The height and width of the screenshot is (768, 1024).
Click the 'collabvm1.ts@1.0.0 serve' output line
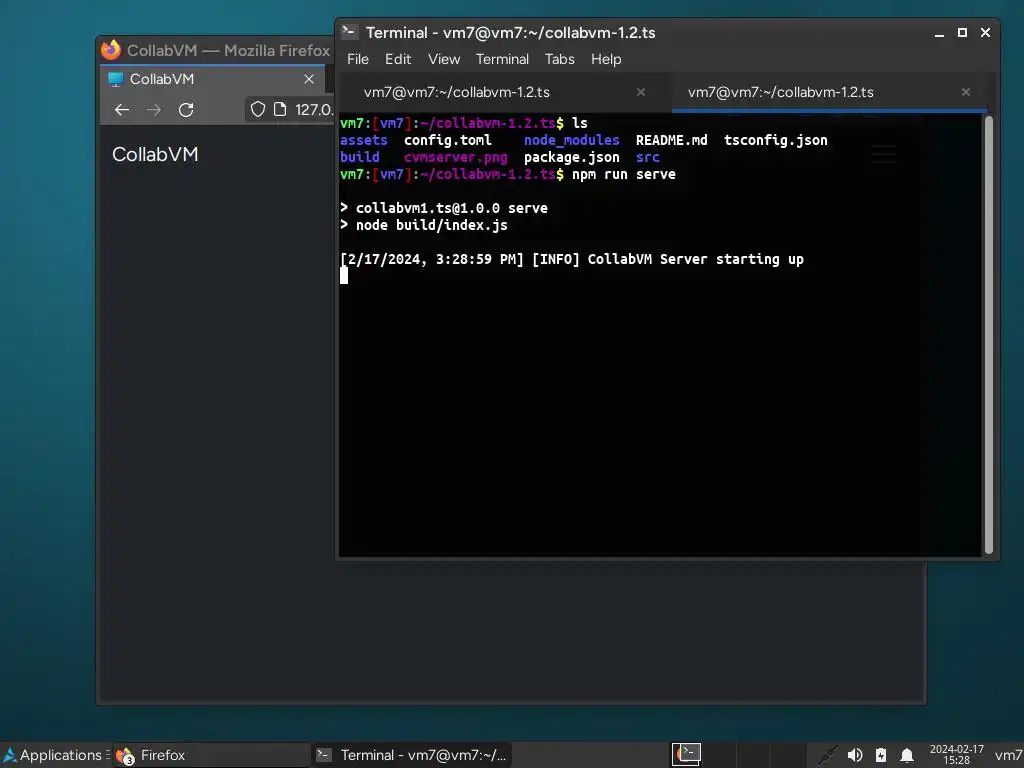[452, 208]
